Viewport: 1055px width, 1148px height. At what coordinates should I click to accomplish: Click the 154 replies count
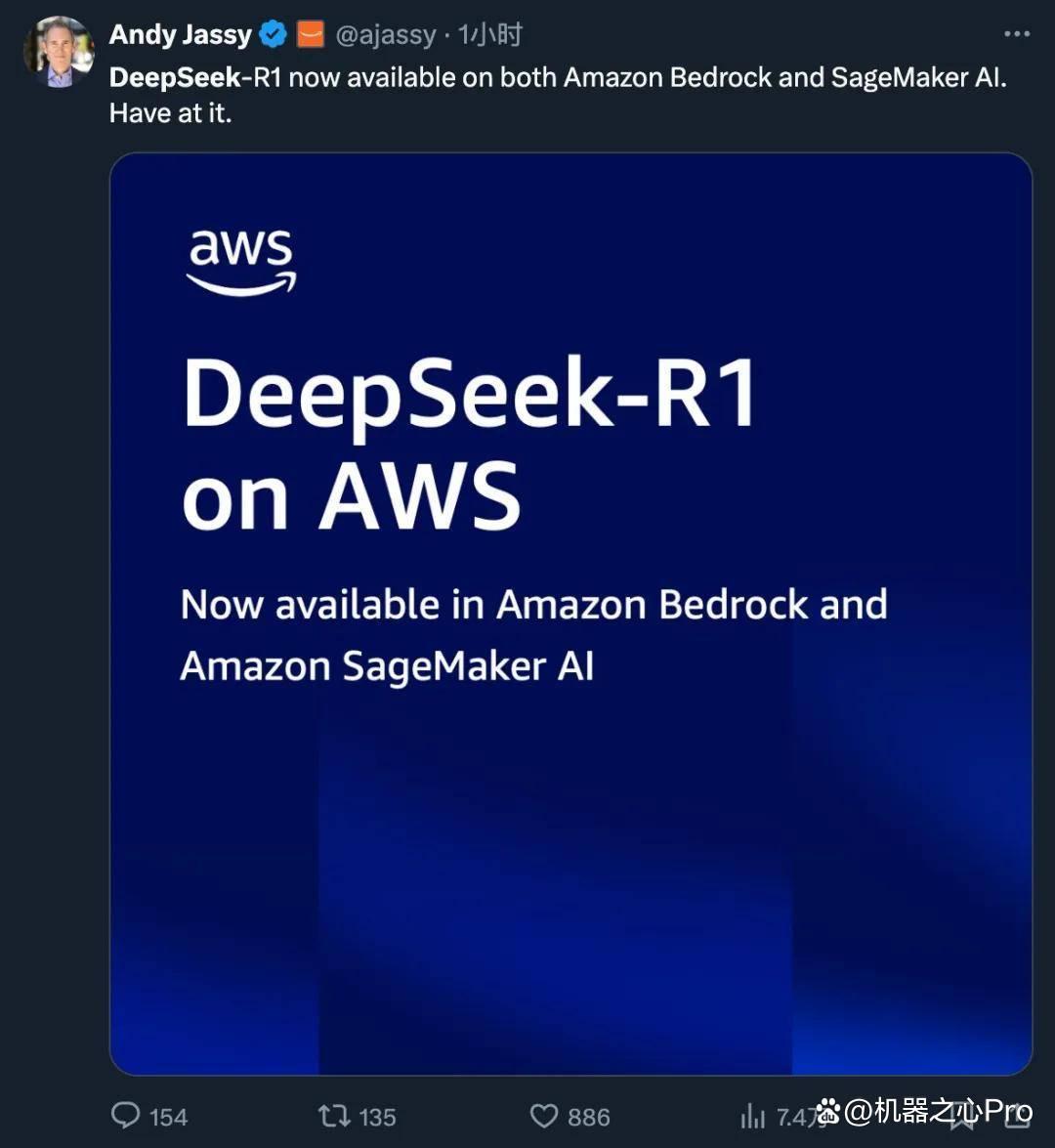[168, 1118]
